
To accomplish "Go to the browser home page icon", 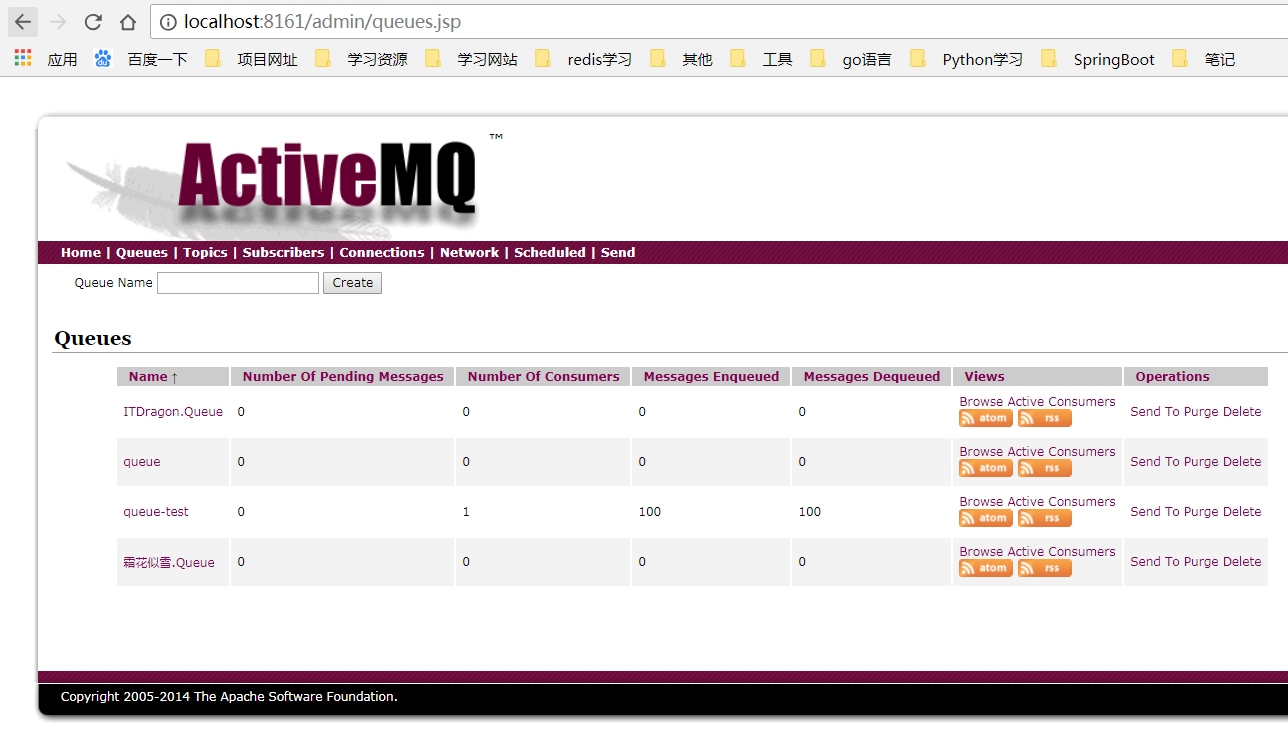I will coord(127,22).
